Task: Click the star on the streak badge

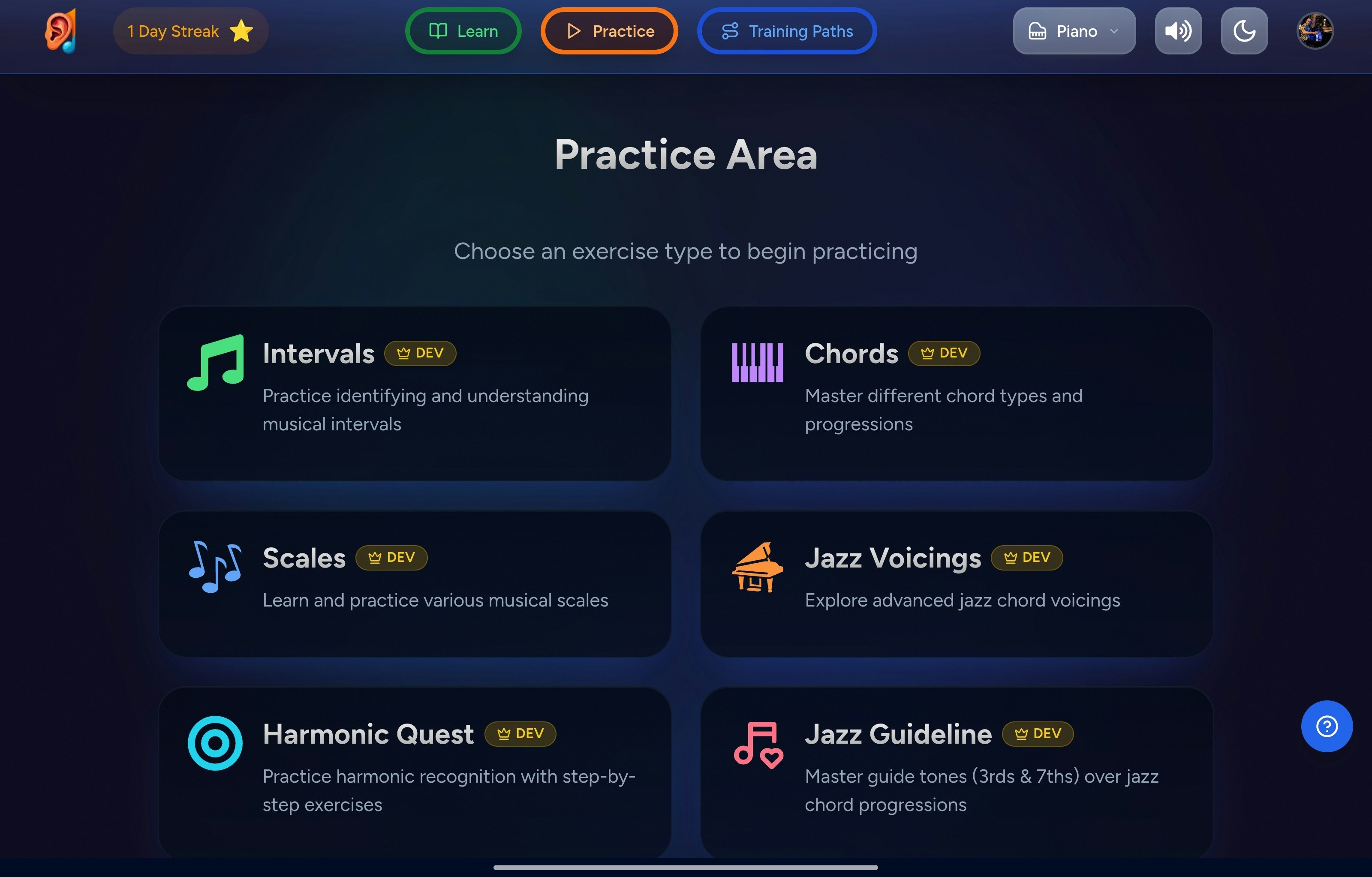Action: (x=241, y=32)
